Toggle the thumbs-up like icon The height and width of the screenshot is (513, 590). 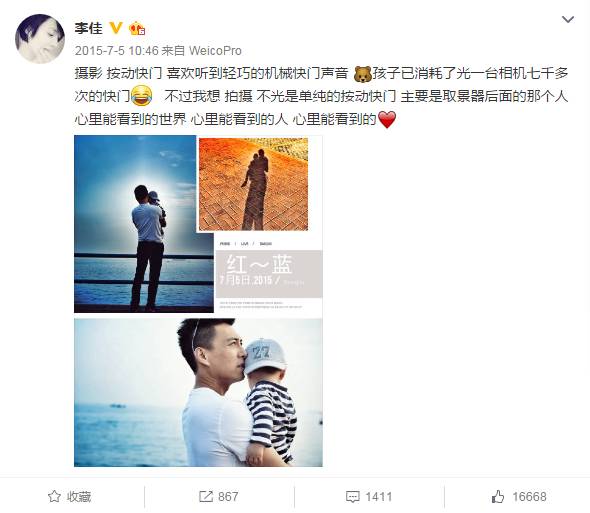coord(498,496)
